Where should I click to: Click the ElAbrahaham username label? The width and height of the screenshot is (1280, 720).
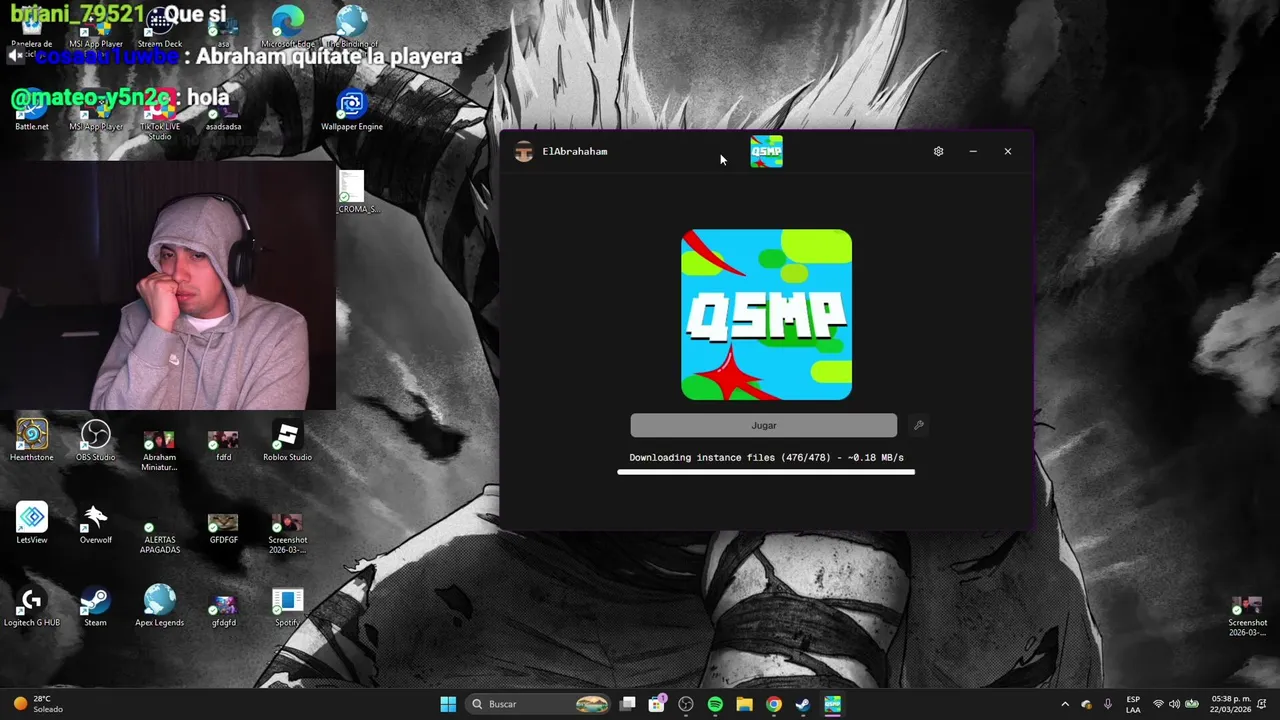(575, 151)
